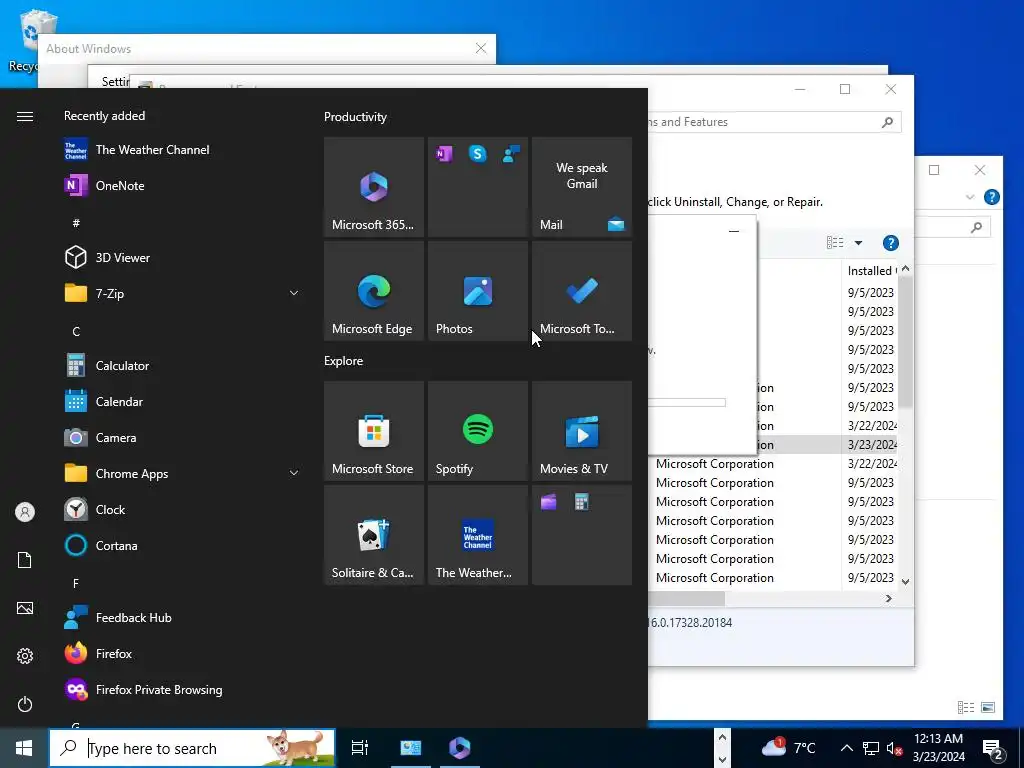Minimize the small uninstall dialog
Viewport: 1024px width, 768px height.
click(x=734, y=231)
